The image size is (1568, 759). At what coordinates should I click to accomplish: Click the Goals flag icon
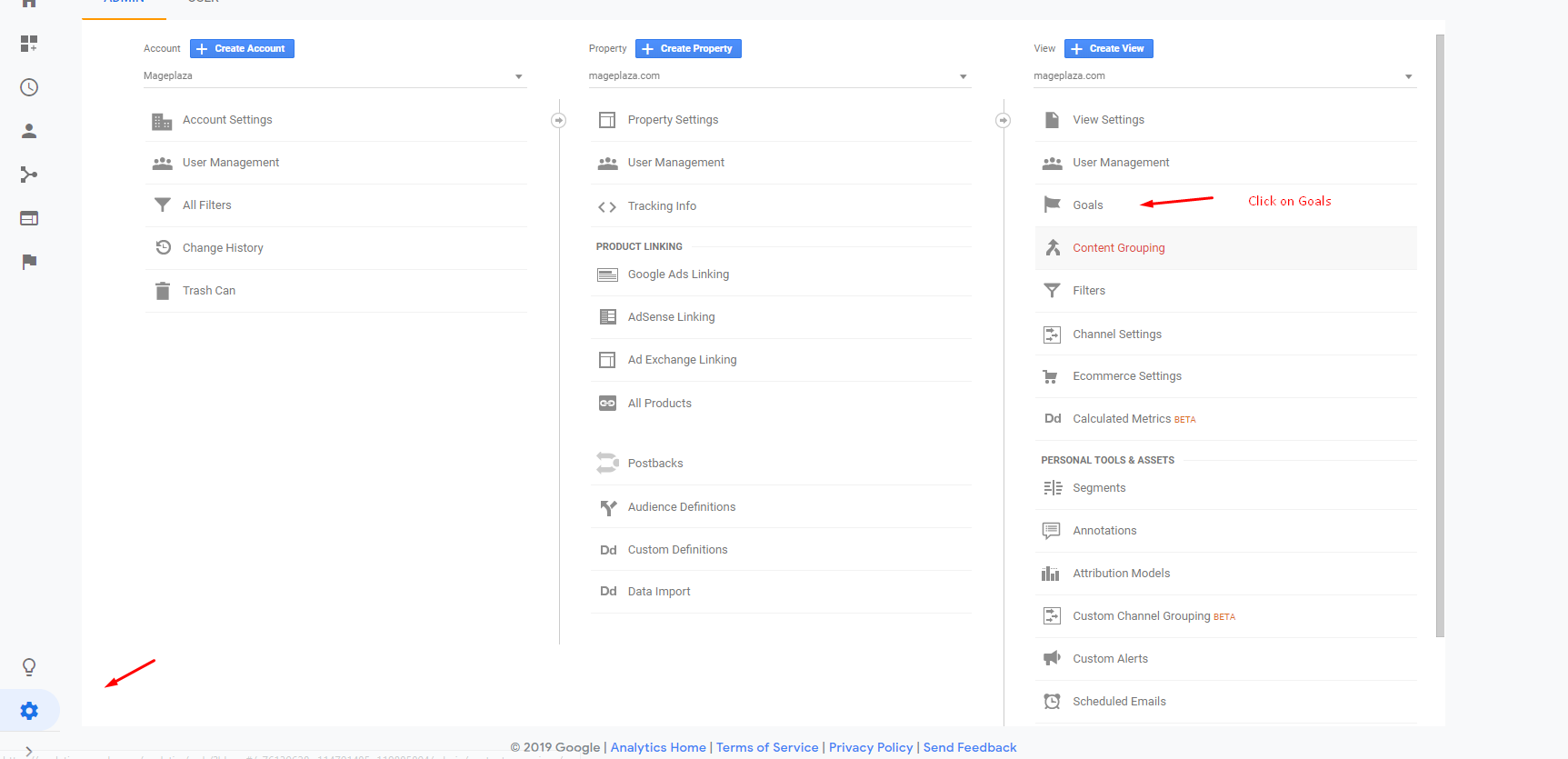pyautogui.click(x=1052, y=205)
